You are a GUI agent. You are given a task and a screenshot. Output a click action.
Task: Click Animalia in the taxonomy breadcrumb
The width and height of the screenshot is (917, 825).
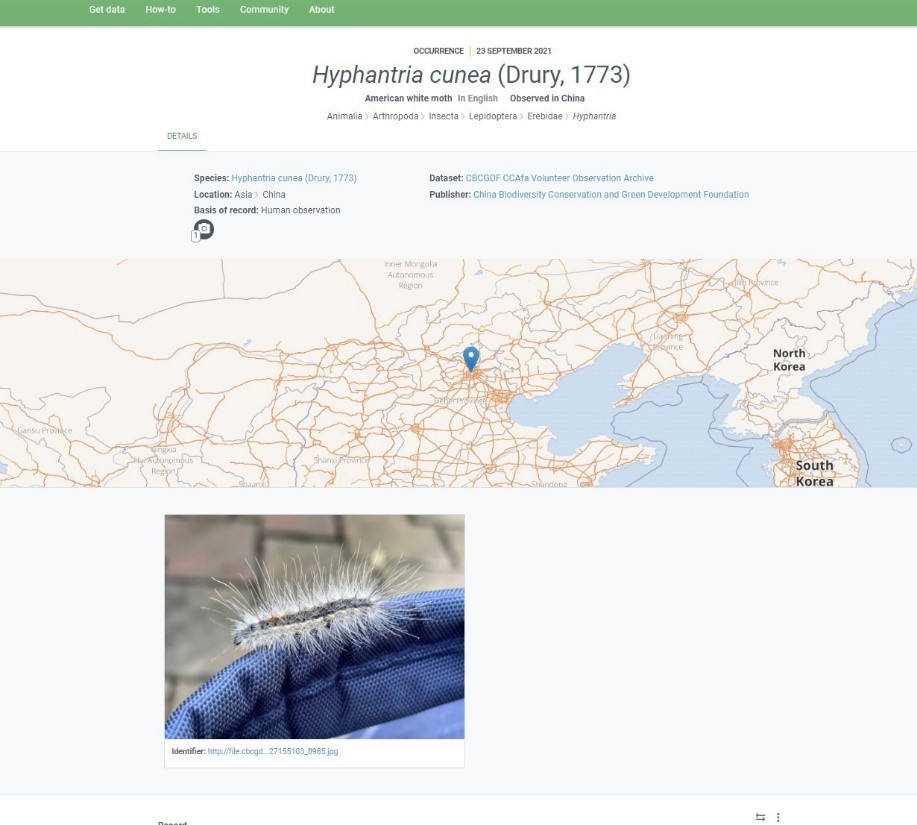[x=345, y=116]
